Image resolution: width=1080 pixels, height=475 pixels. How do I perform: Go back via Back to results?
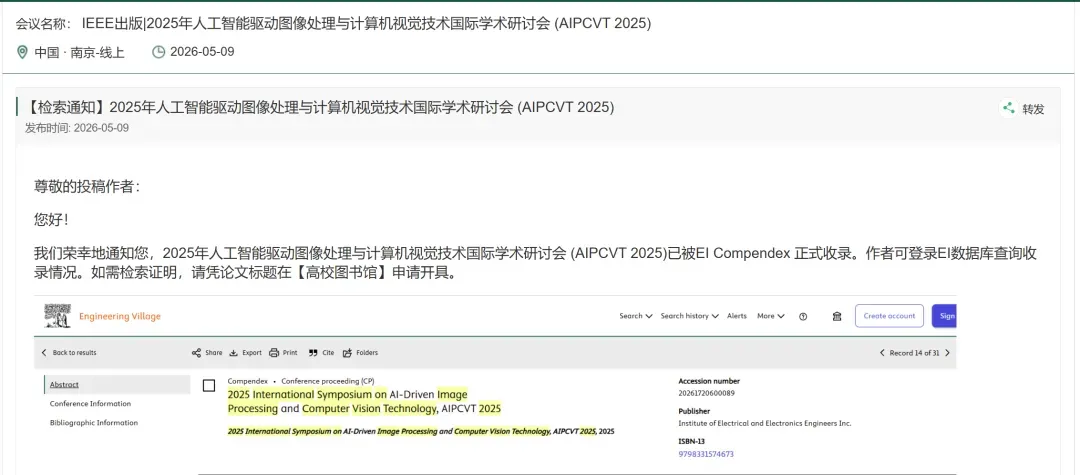click(69, 352)
